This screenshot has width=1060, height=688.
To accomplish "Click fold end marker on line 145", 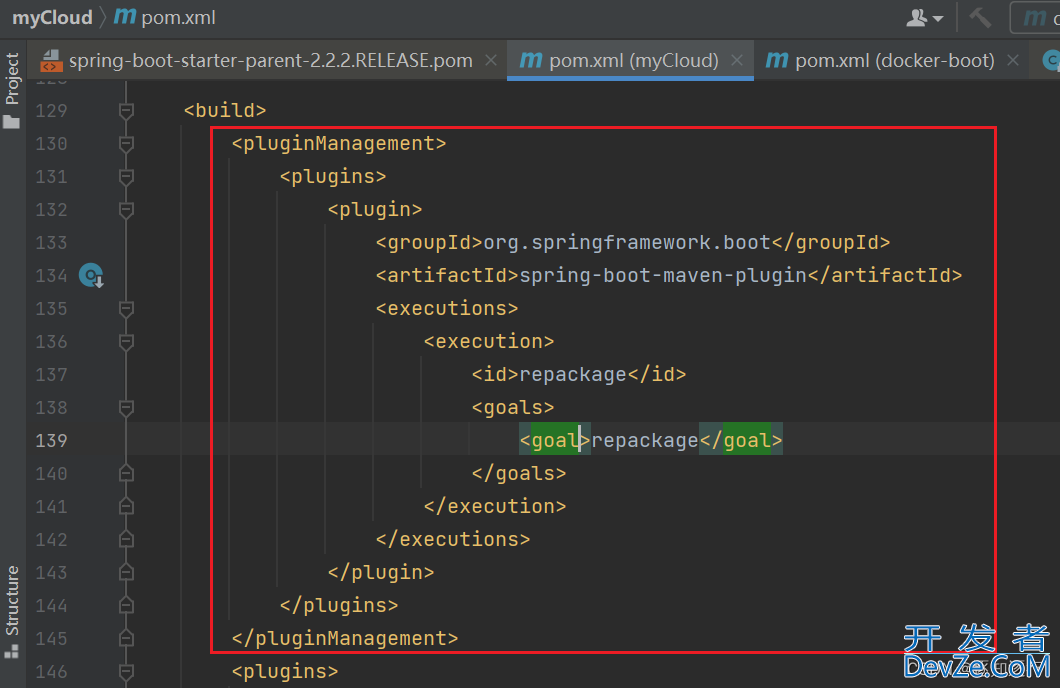I will (126, 639).
